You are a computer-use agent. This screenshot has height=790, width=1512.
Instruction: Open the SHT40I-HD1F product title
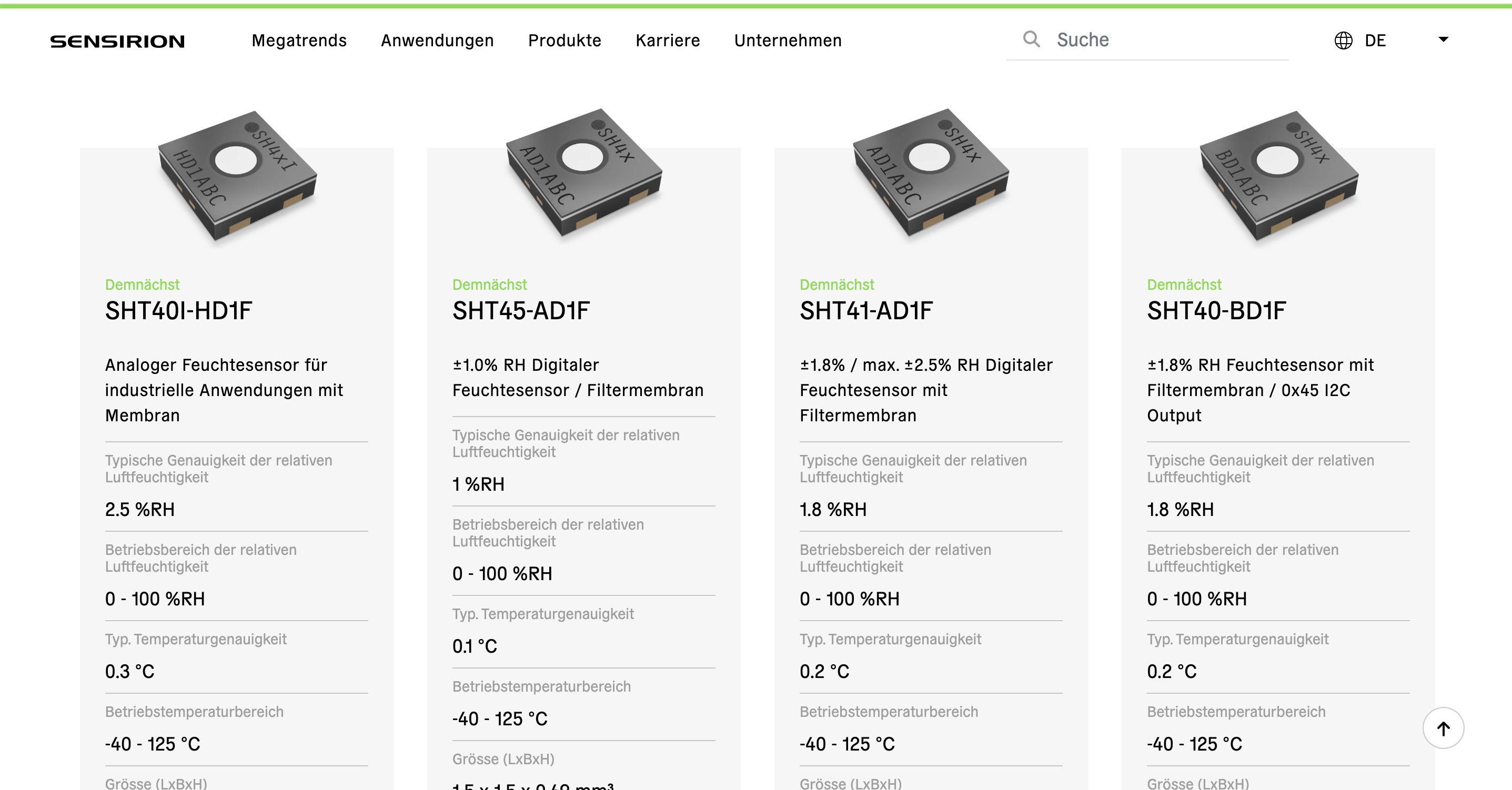(178, 311)
